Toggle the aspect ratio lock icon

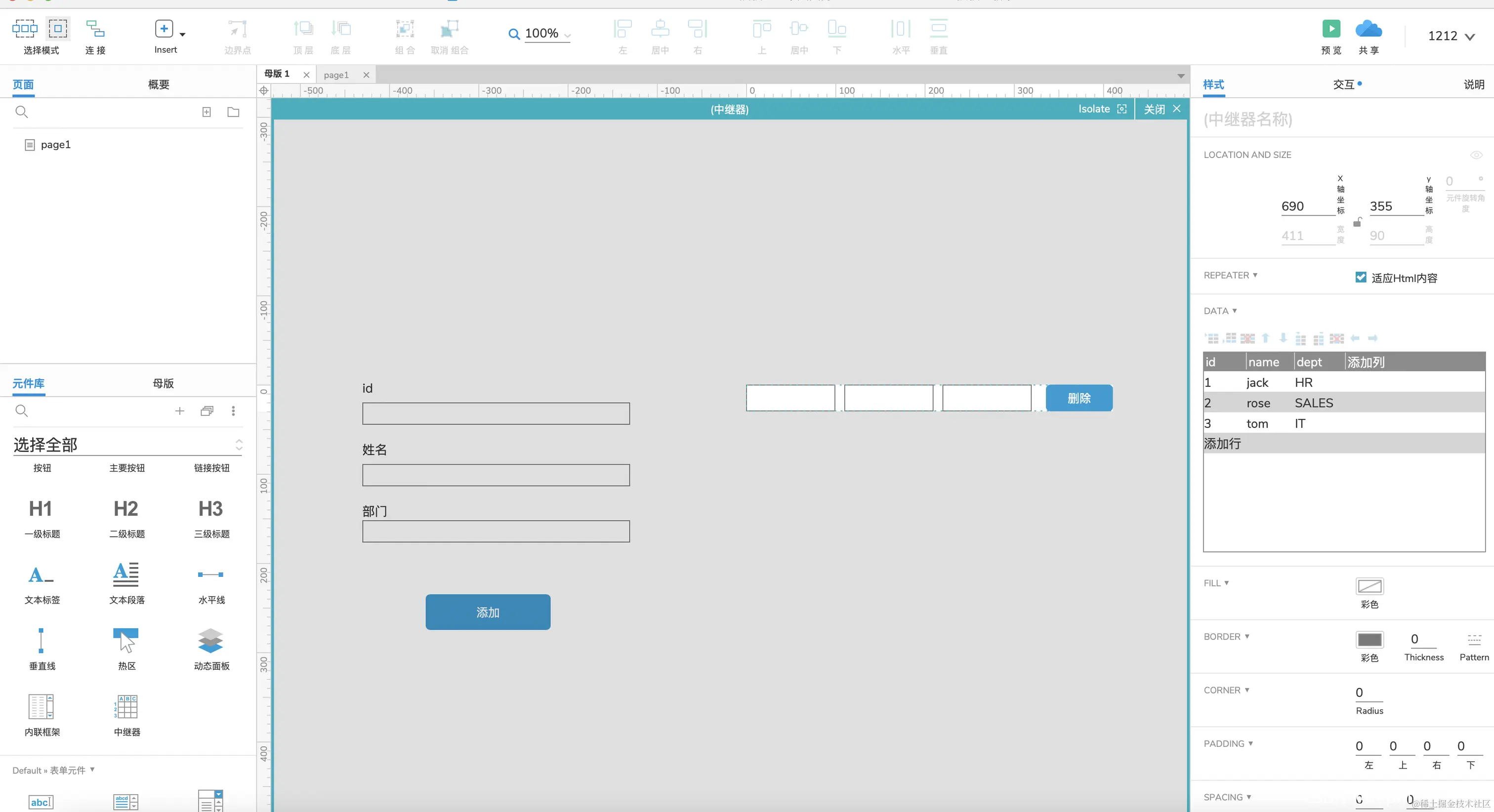(x=1357, y=222)
